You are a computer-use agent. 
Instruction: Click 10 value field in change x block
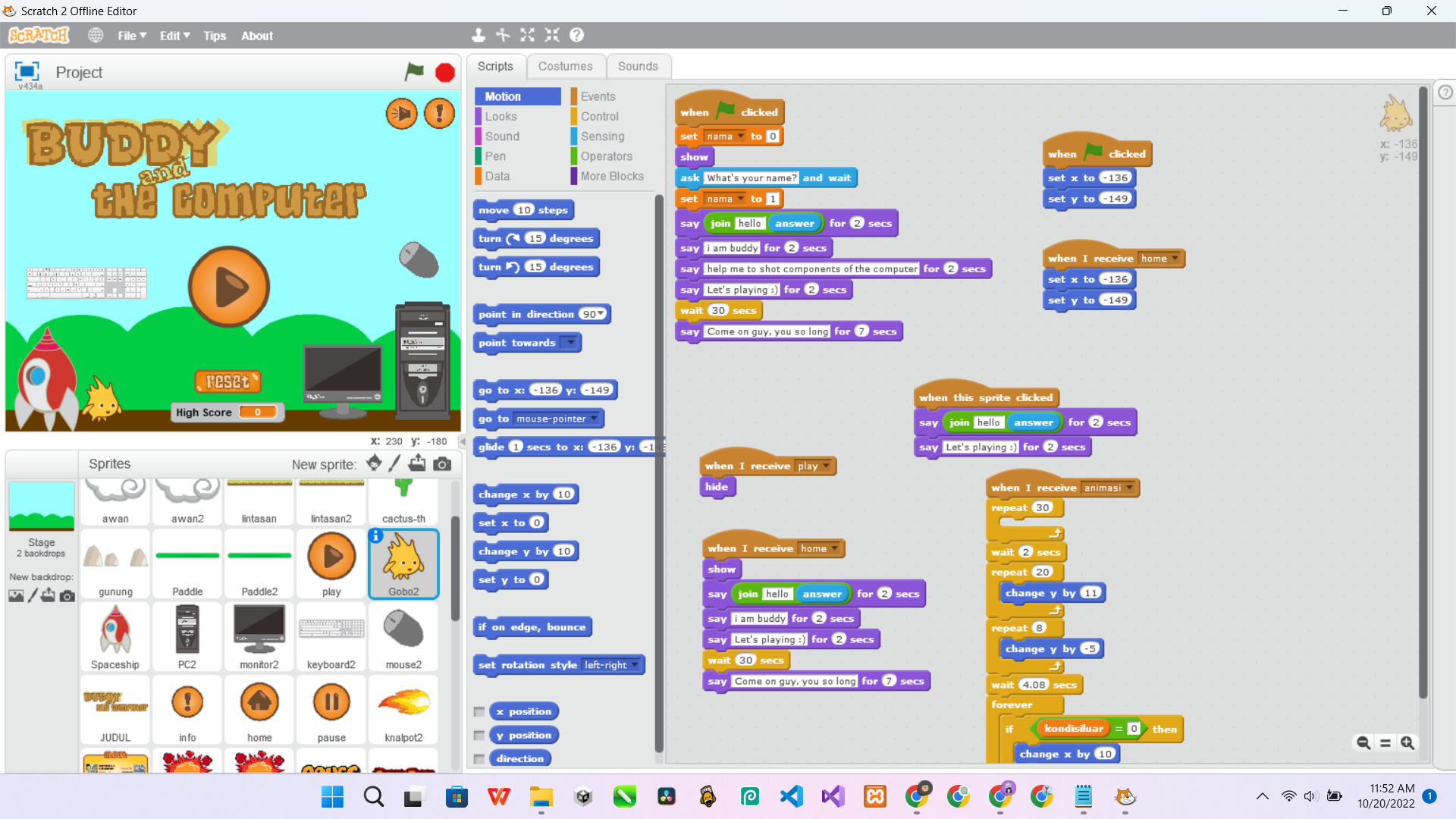tap(563, 494)
